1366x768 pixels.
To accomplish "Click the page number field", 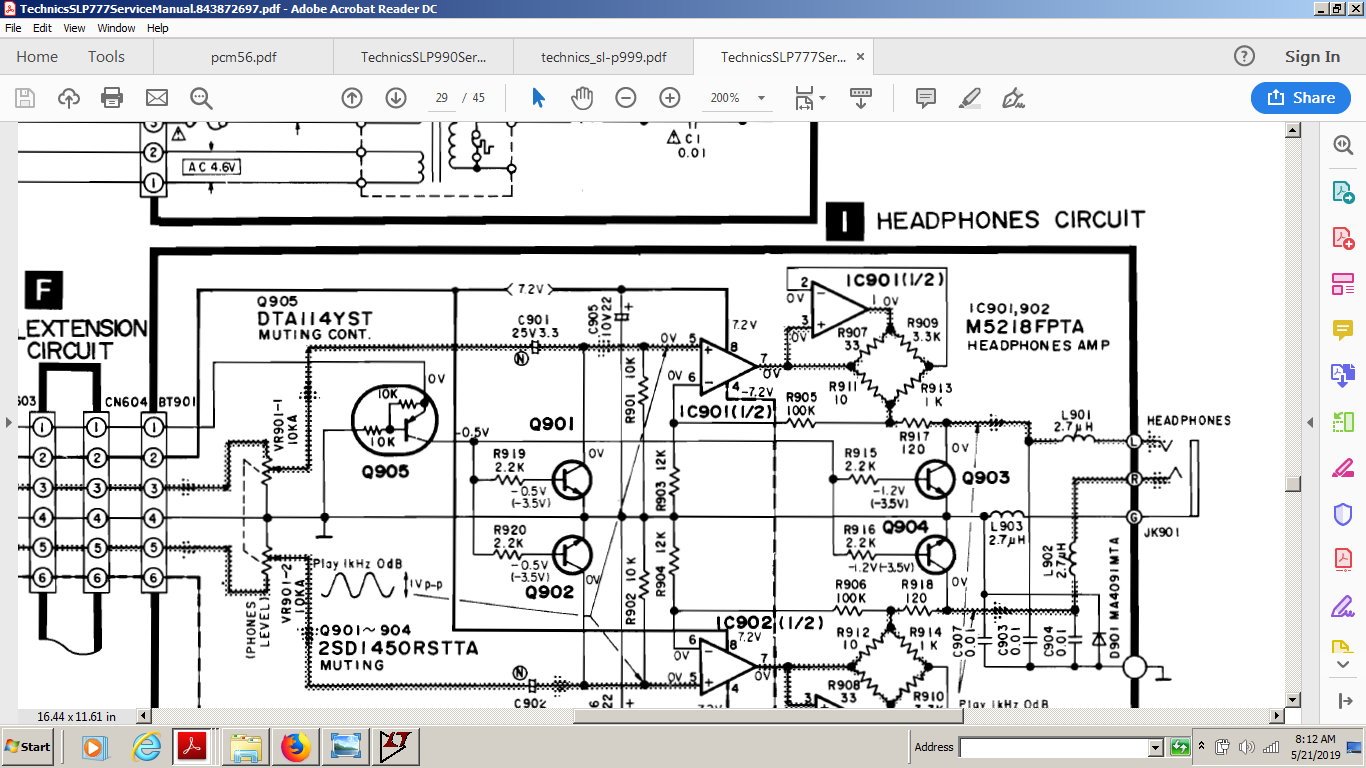I will tap(442, 98).
